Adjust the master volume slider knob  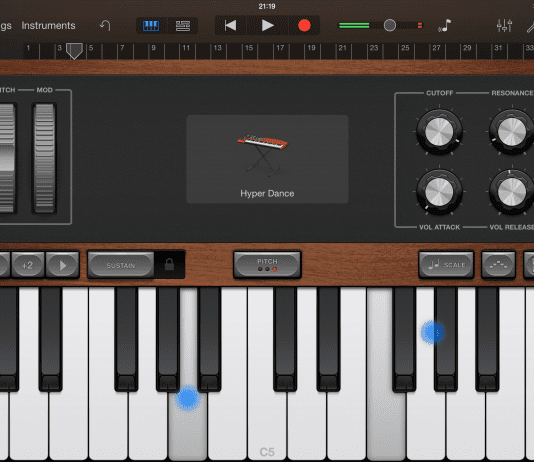pos(390,25)
